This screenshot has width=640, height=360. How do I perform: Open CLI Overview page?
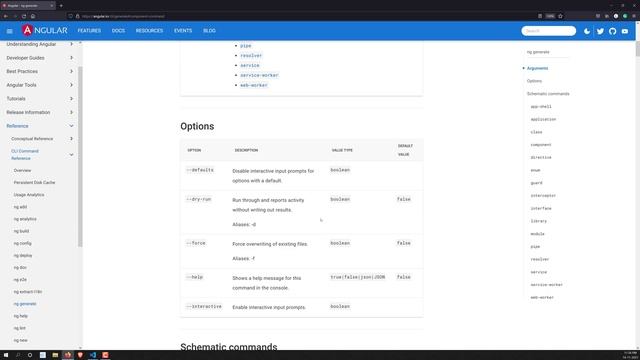(x=22, y=170)
